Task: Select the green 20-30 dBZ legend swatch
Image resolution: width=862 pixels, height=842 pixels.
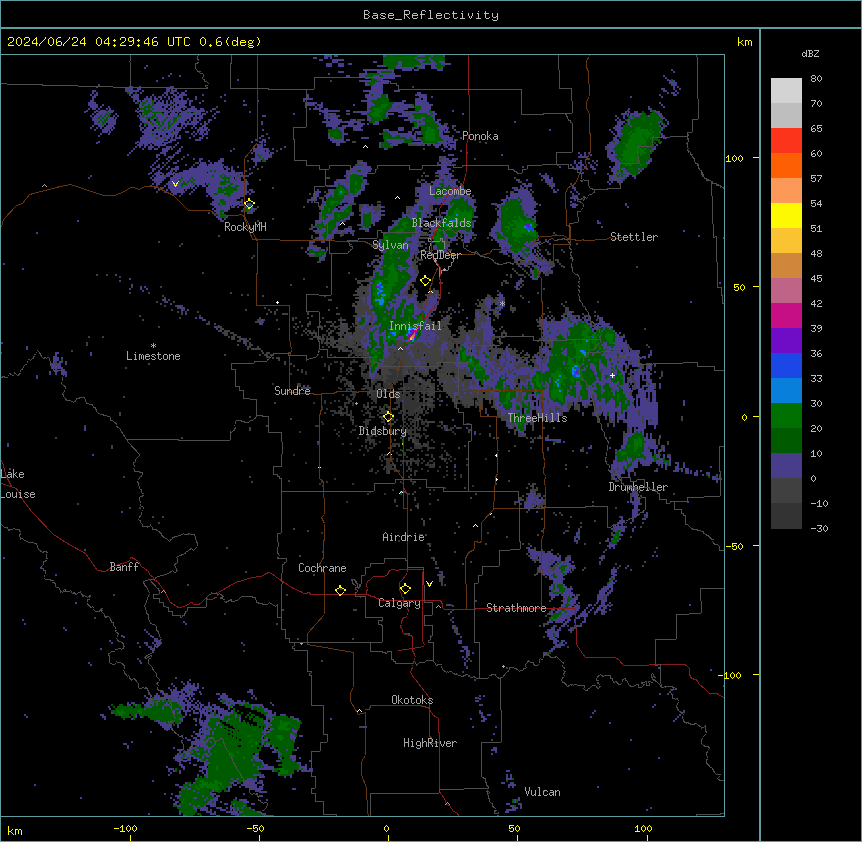Action: (786, 416)
